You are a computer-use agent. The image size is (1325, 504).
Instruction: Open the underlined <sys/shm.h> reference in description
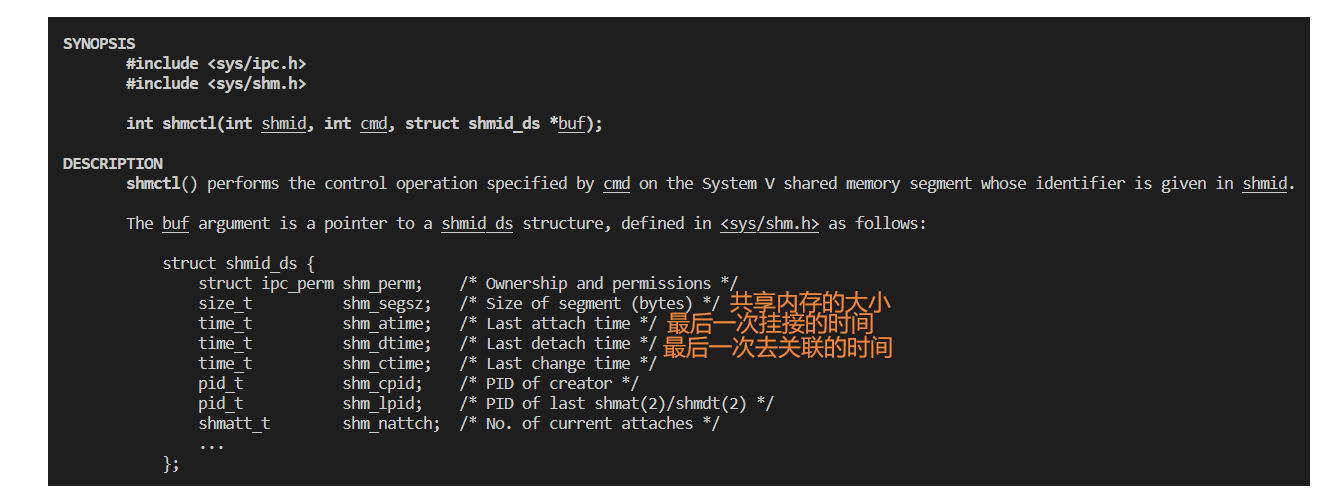point(769,224)
